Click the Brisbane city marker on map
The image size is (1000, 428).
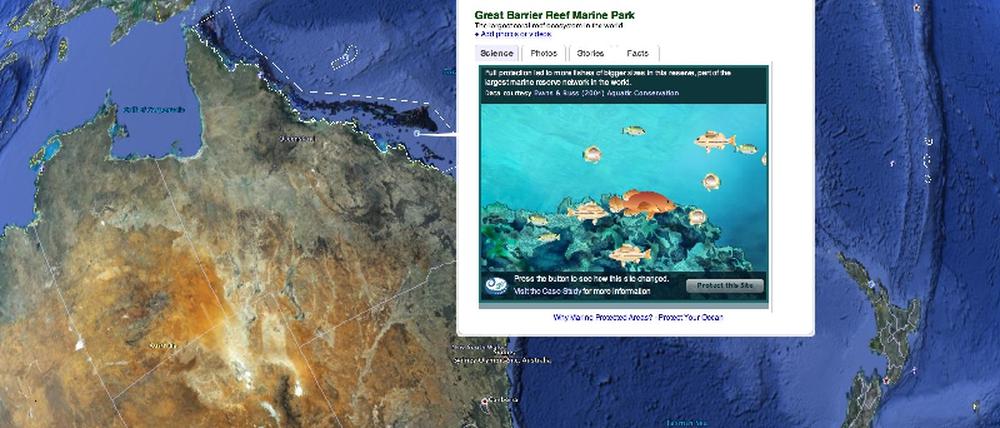click(x=487, y=401)
